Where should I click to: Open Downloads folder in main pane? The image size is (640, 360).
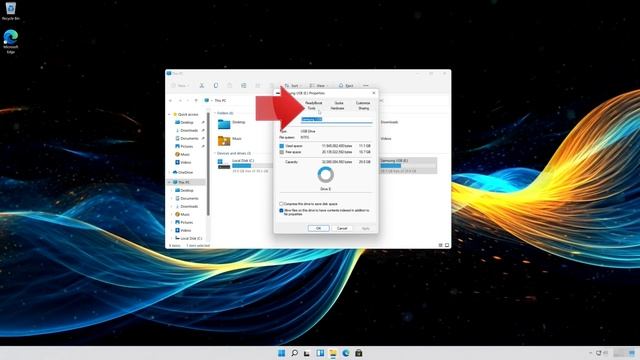tap(389, 122)
